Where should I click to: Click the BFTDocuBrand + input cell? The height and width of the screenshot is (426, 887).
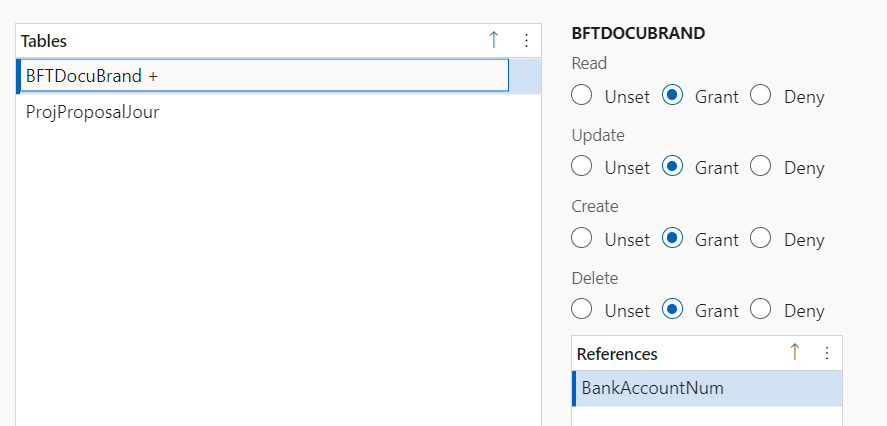[x=264, y=76]
